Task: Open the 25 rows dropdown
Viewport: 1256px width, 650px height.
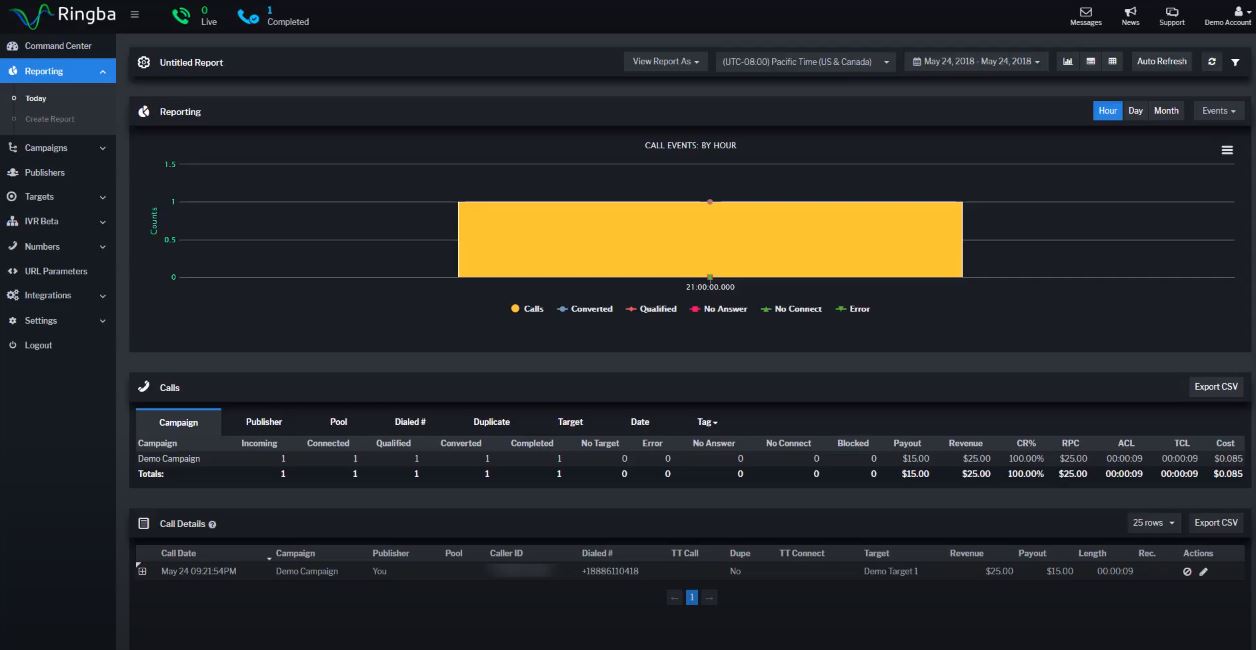Action: tap(1154, 523)
